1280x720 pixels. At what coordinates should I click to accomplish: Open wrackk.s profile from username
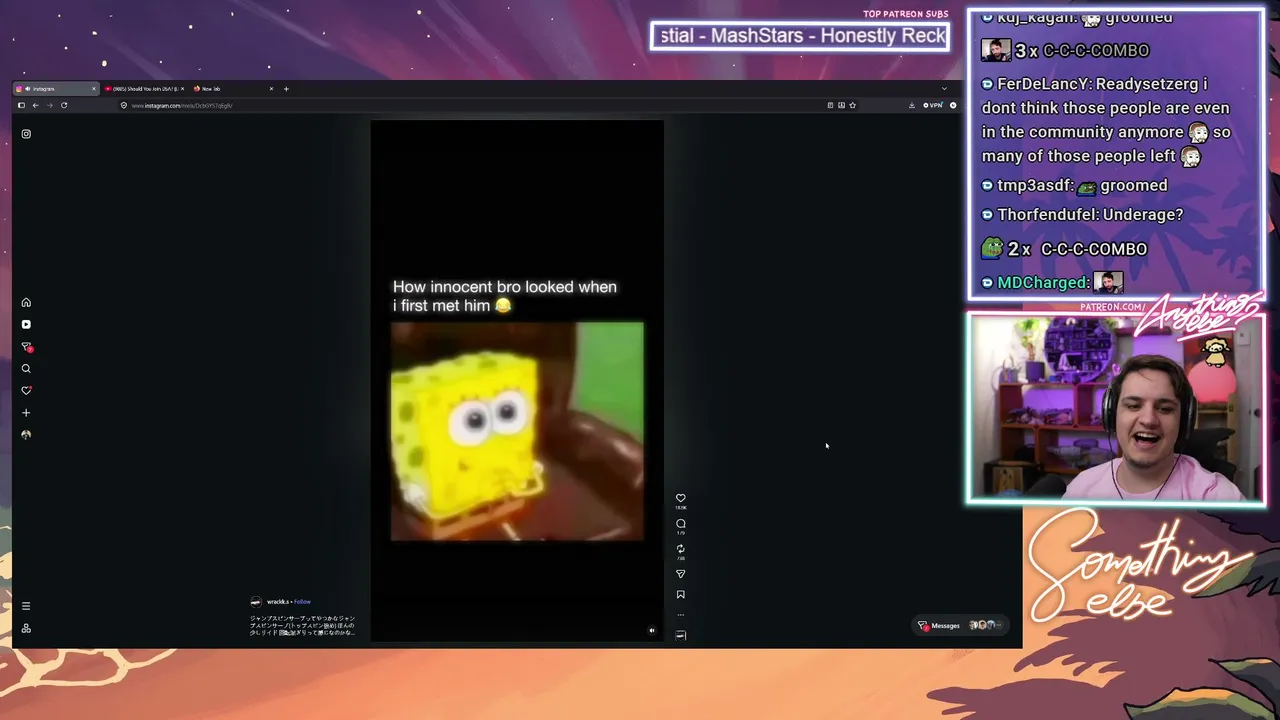coord(277,602)
